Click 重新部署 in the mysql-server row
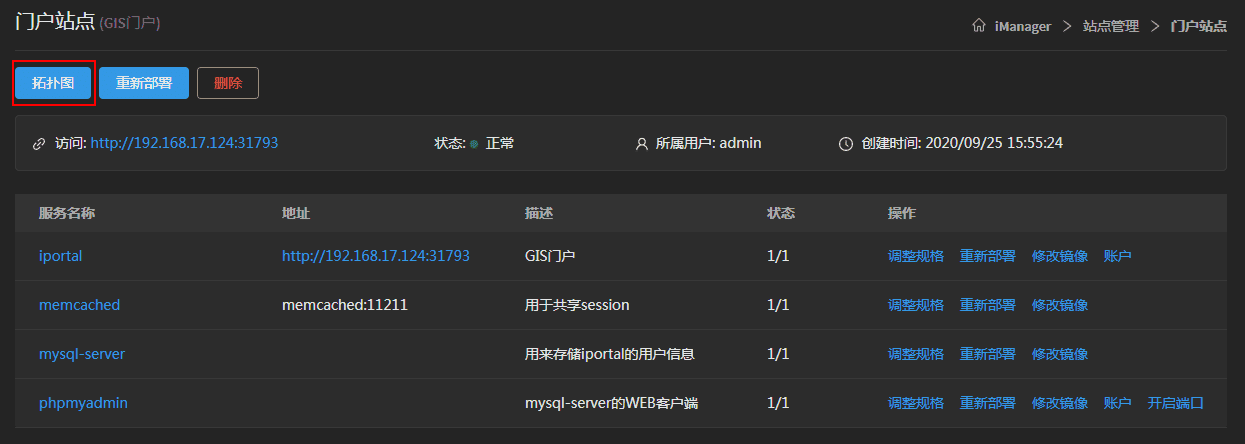The height and width of the screenshot is (444, 1245). point(987,354)
